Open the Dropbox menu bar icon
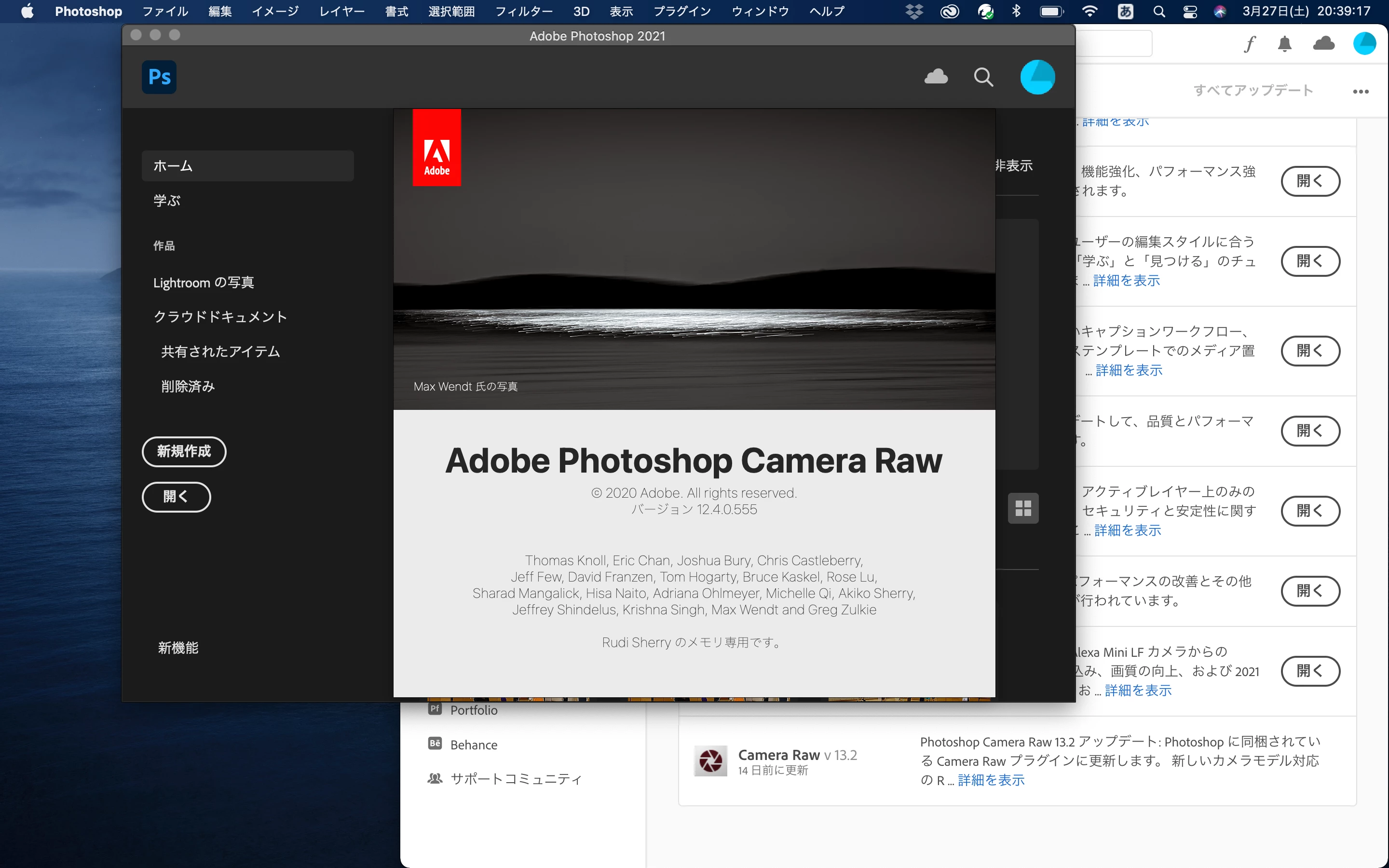Viewport: 1389px width, 868px height. pyautogui.click(x=914, y=12)
